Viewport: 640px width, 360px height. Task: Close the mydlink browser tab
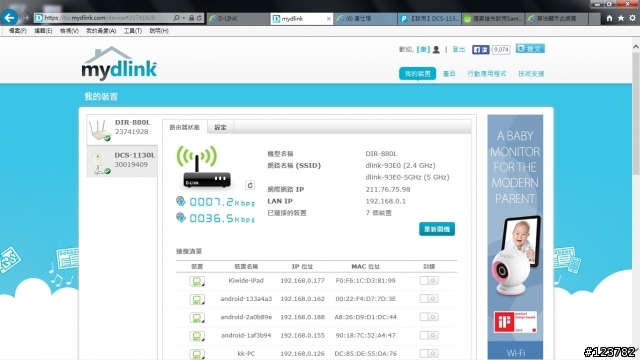[329, 19]
